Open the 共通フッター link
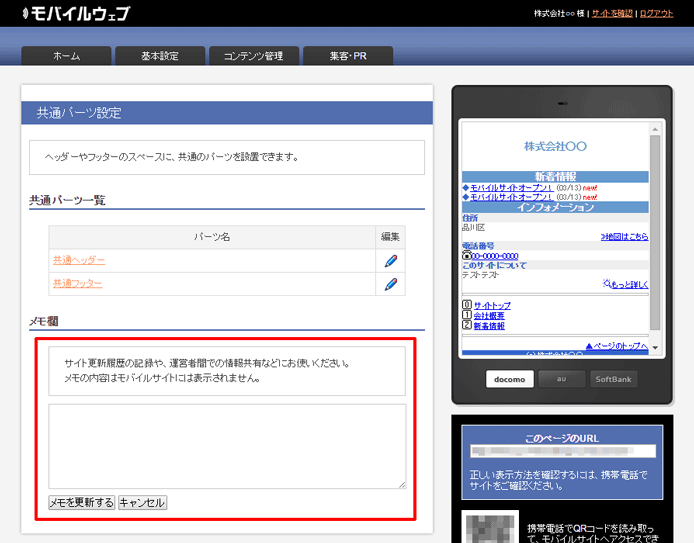The image size is (694, 543). pos(78,284)
